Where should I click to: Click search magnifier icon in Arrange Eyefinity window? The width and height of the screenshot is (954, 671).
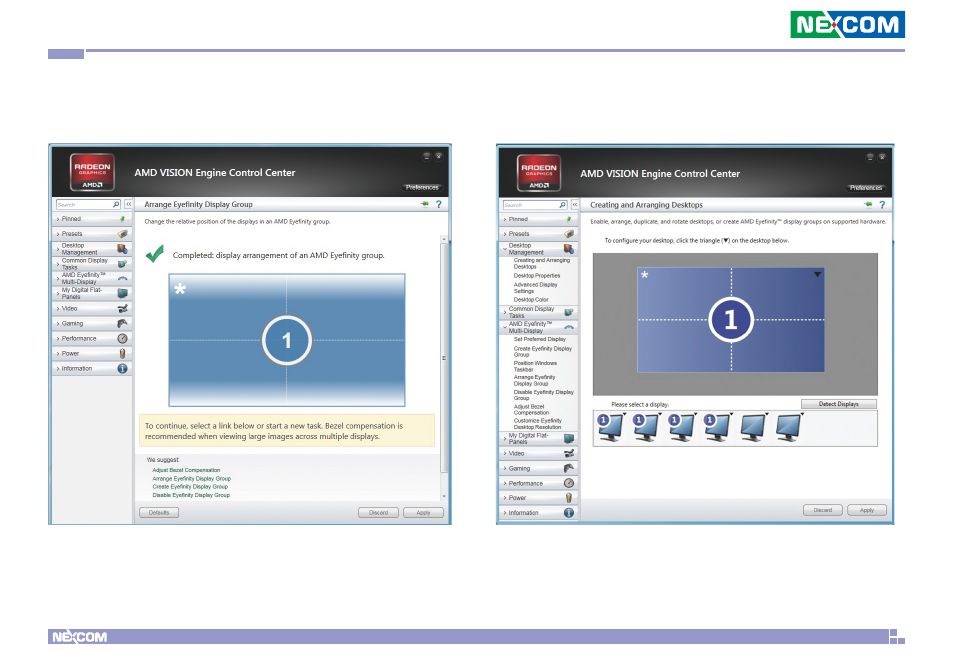click(x=116, y=204)
